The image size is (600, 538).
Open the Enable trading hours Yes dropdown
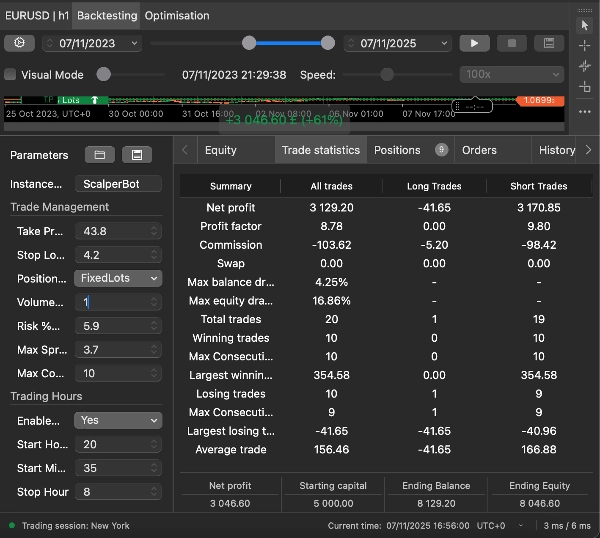tap(117, 421)
